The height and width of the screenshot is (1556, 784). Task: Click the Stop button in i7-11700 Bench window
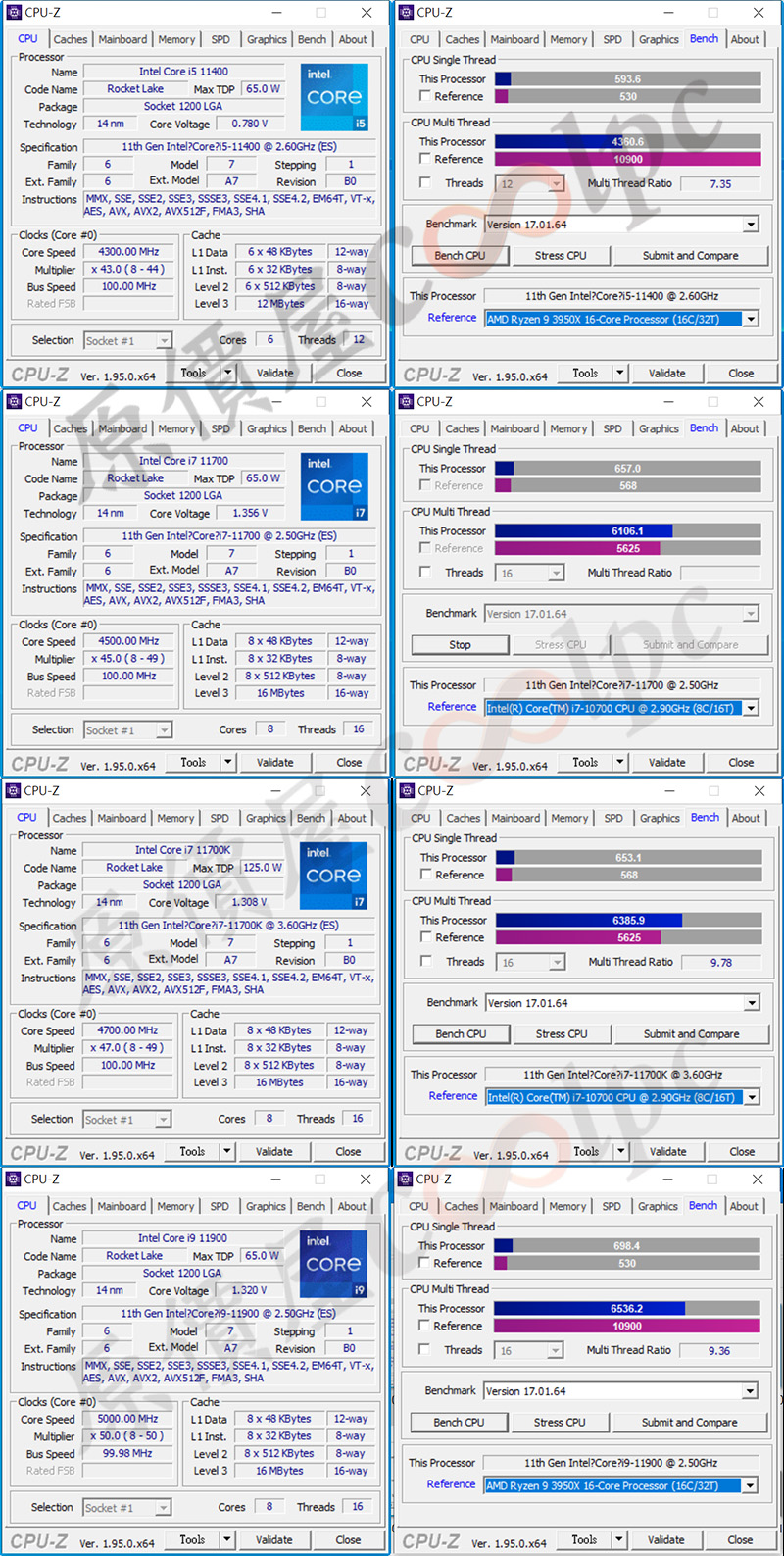[460, 645]
